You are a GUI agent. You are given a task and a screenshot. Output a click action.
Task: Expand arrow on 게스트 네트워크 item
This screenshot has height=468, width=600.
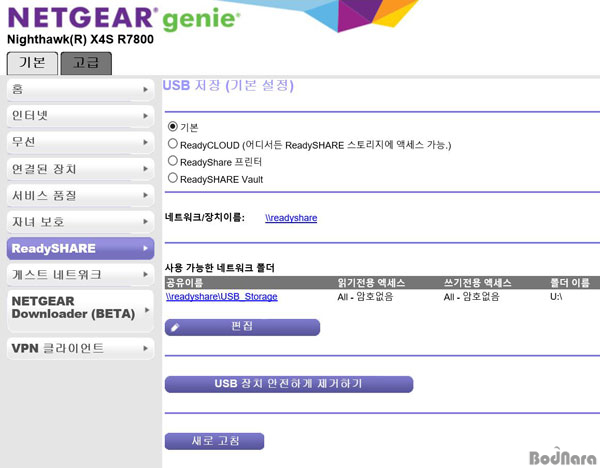(x=145, y=275)
